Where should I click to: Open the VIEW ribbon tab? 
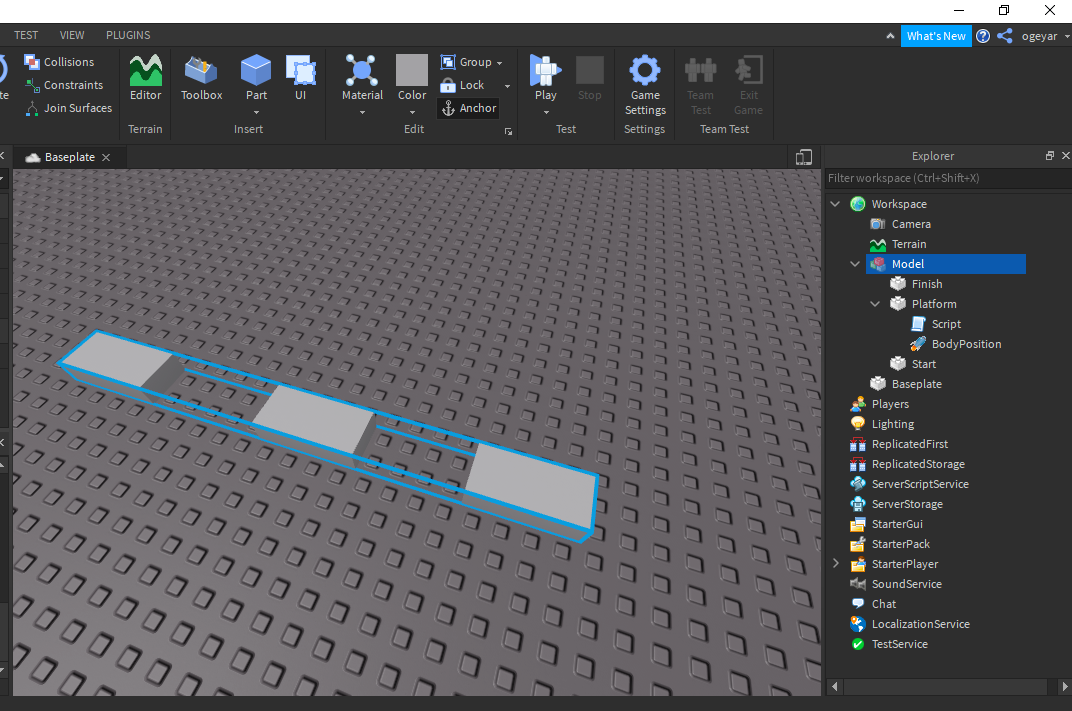click(x=72, y=35)
